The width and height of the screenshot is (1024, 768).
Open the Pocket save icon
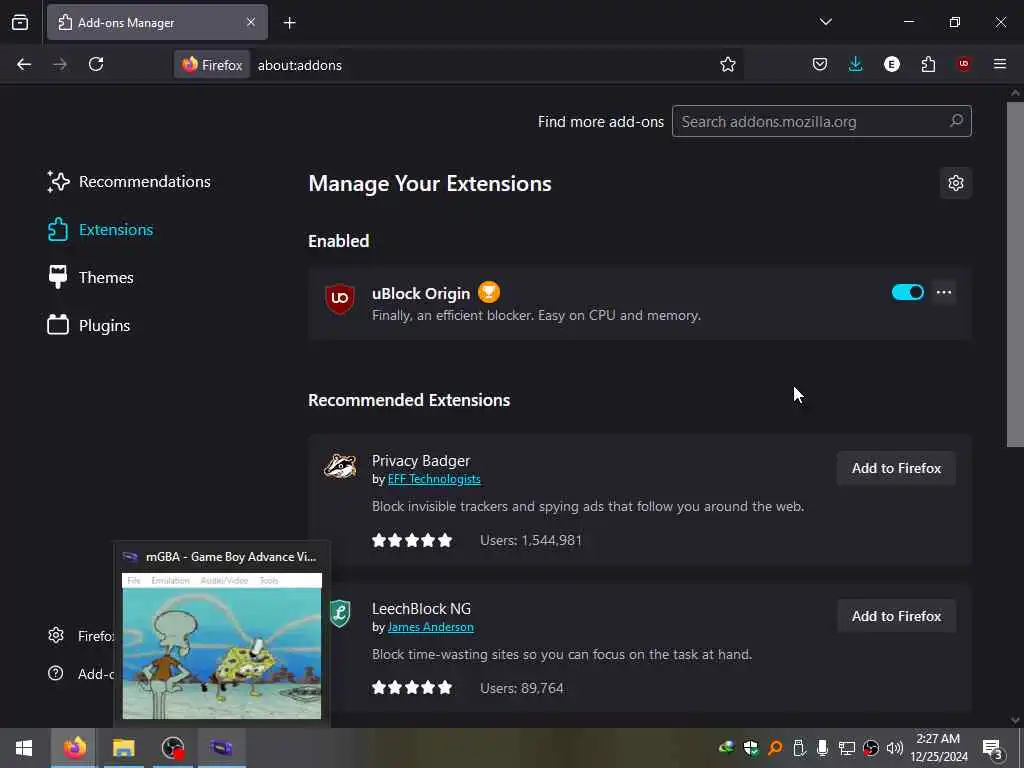point(820,64)
